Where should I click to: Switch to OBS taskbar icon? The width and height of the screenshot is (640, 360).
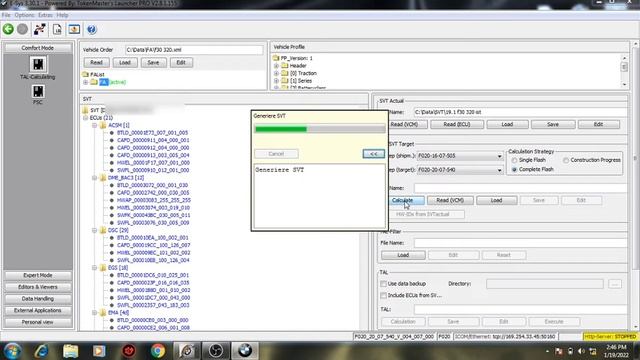pyautogui.click(x=216, y=351)
